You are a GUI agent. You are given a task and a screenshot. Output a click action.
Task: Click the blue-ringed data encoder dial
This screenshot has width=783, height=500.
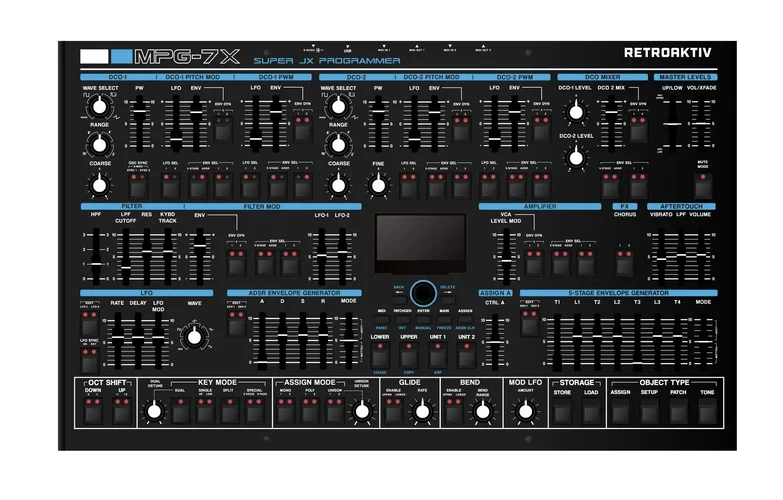(423, 293)
